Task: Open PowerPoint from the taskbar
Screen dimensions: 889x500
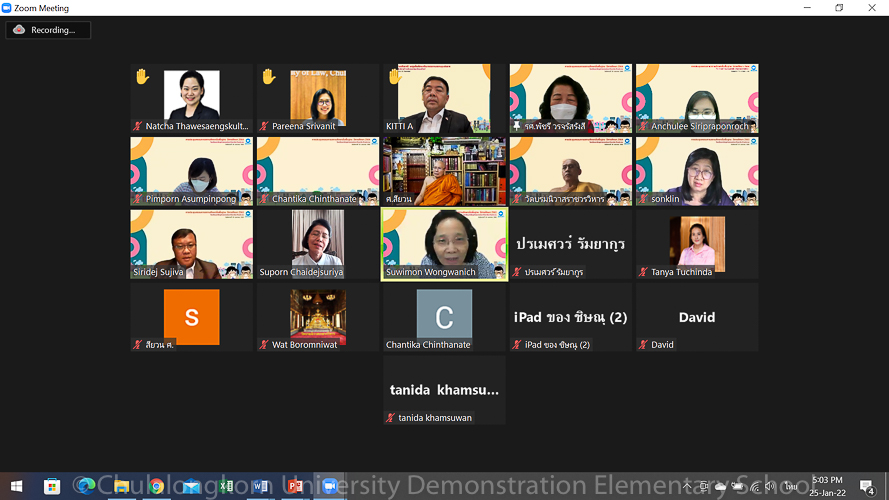Action: coord(295,487)
